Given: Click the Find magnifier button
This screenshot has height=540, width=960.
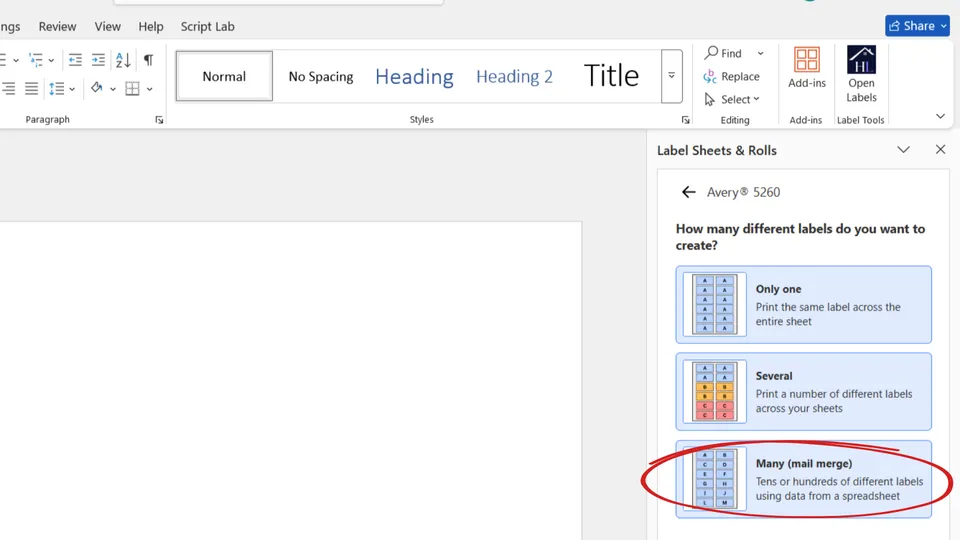Looking at the screenshot, I should (723, 53).
